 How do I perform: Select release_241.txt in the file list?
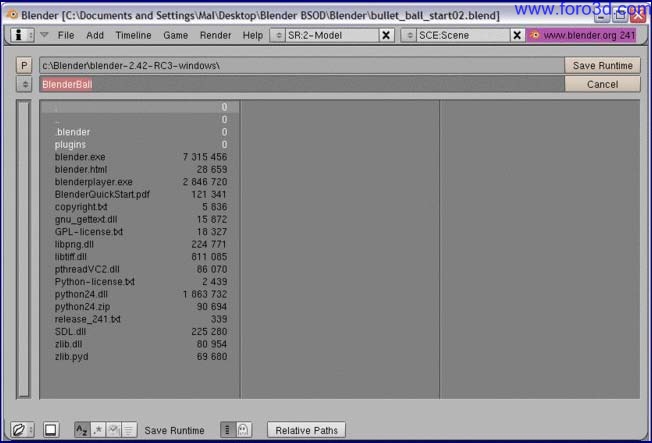(x=140, y=319)
